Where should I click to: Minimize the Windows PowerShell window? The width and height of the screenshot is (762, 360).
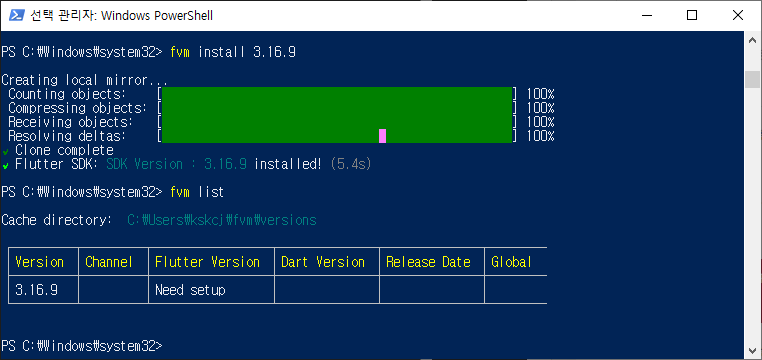coord(646,16)
